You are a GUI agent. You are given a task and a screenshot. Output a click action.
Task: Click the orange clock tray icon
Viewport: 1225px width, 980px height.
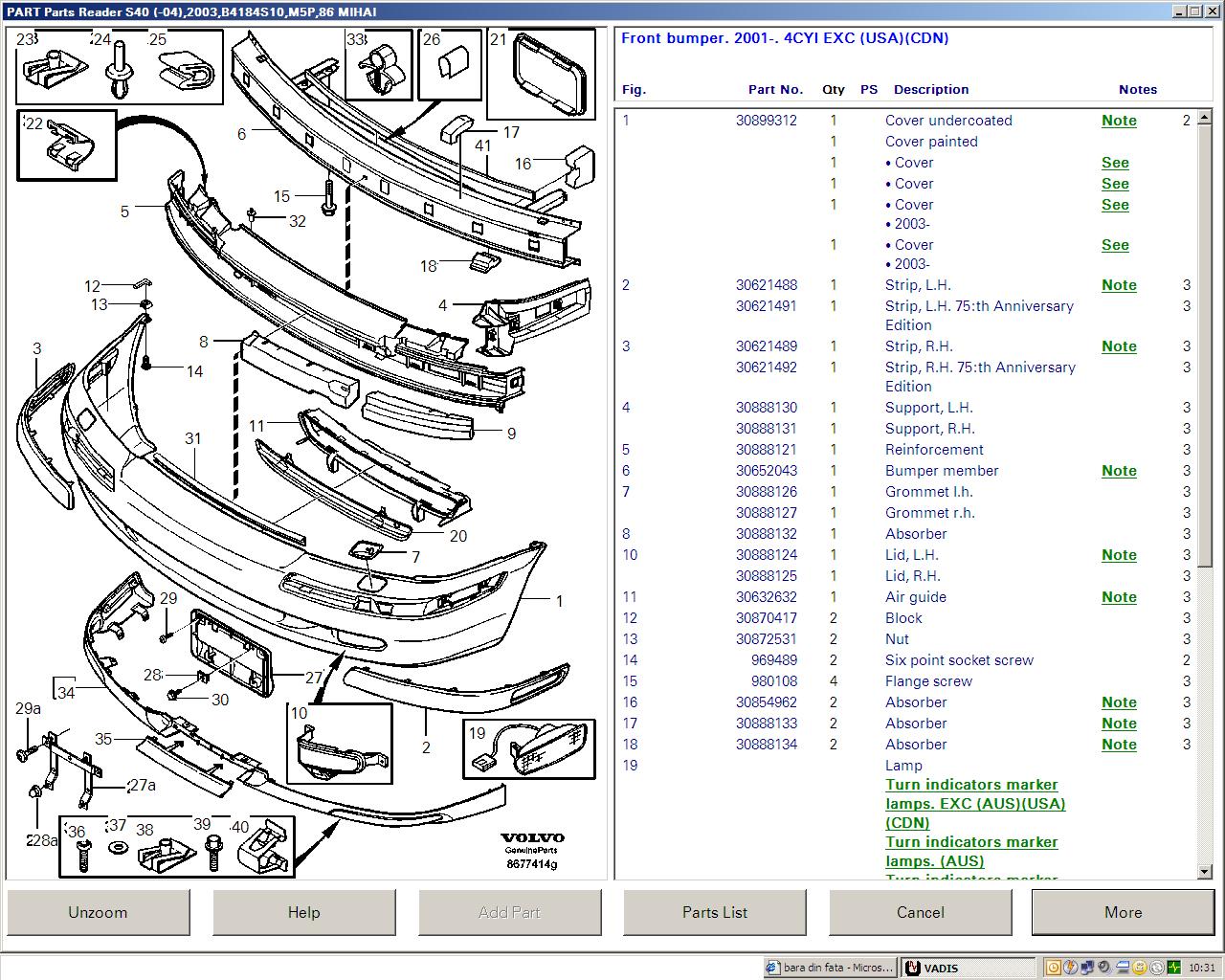(x=1054, y=968)
